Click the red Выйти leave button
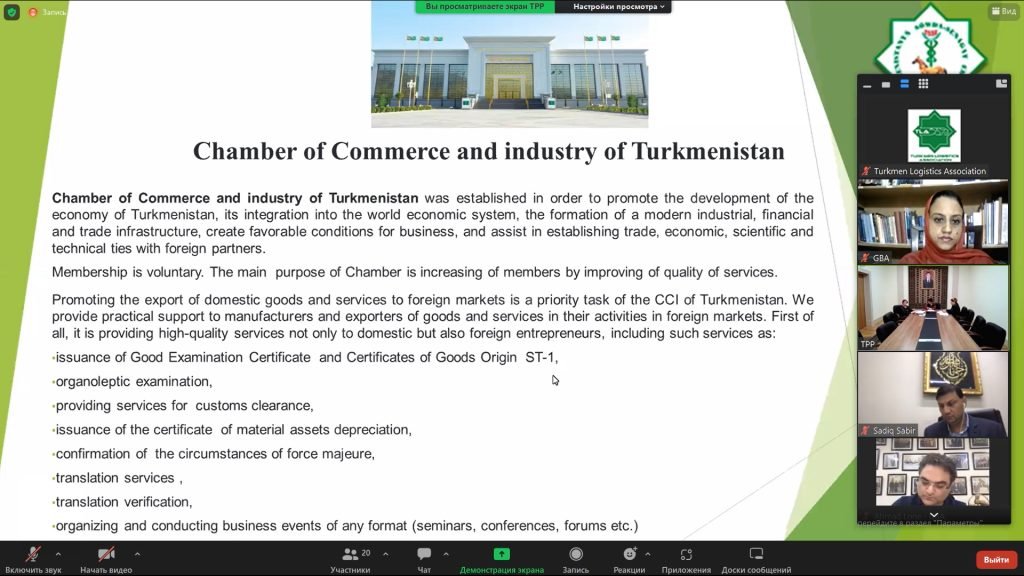Viewport: 1024px width, 576px height. pos(996,560)
